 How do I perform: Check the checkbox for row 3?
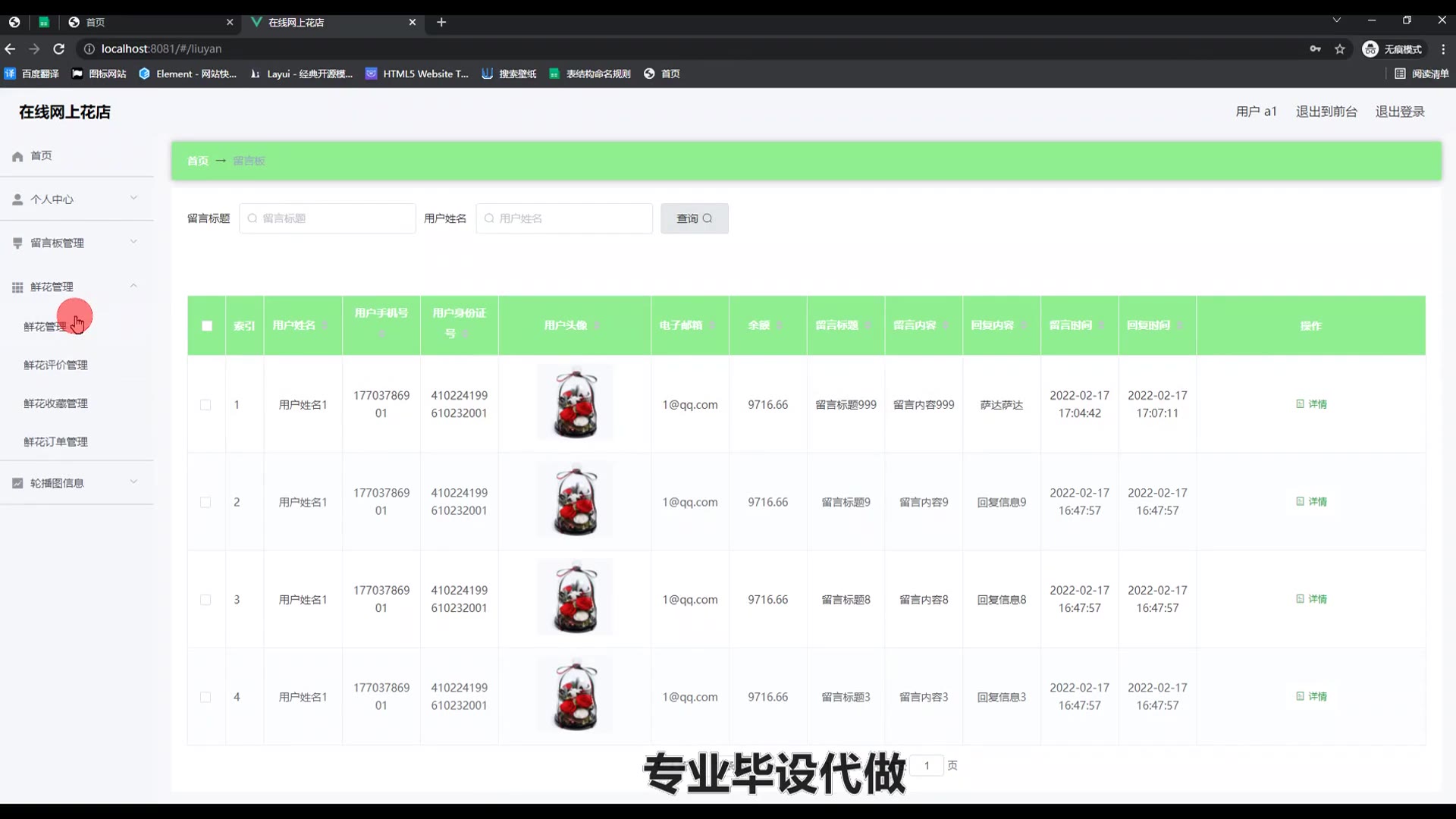pos(206,600)
